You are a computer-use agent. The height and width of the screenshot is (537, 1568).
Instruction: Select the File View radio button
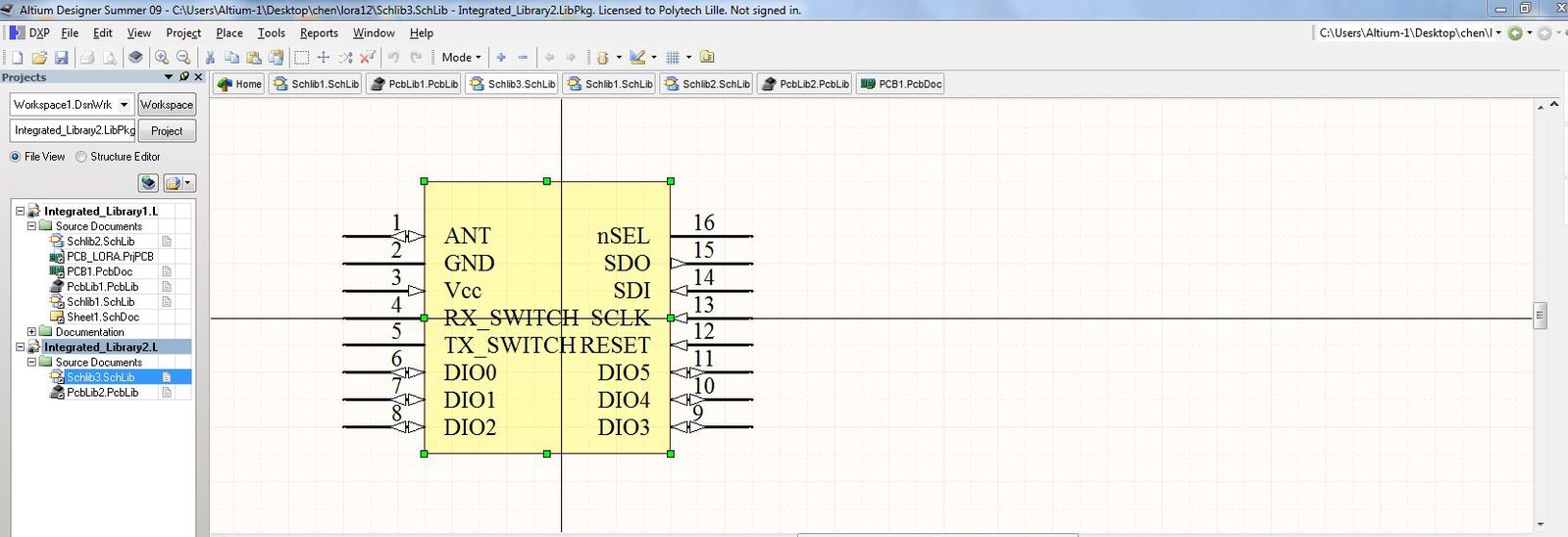[x=16, y=157]
